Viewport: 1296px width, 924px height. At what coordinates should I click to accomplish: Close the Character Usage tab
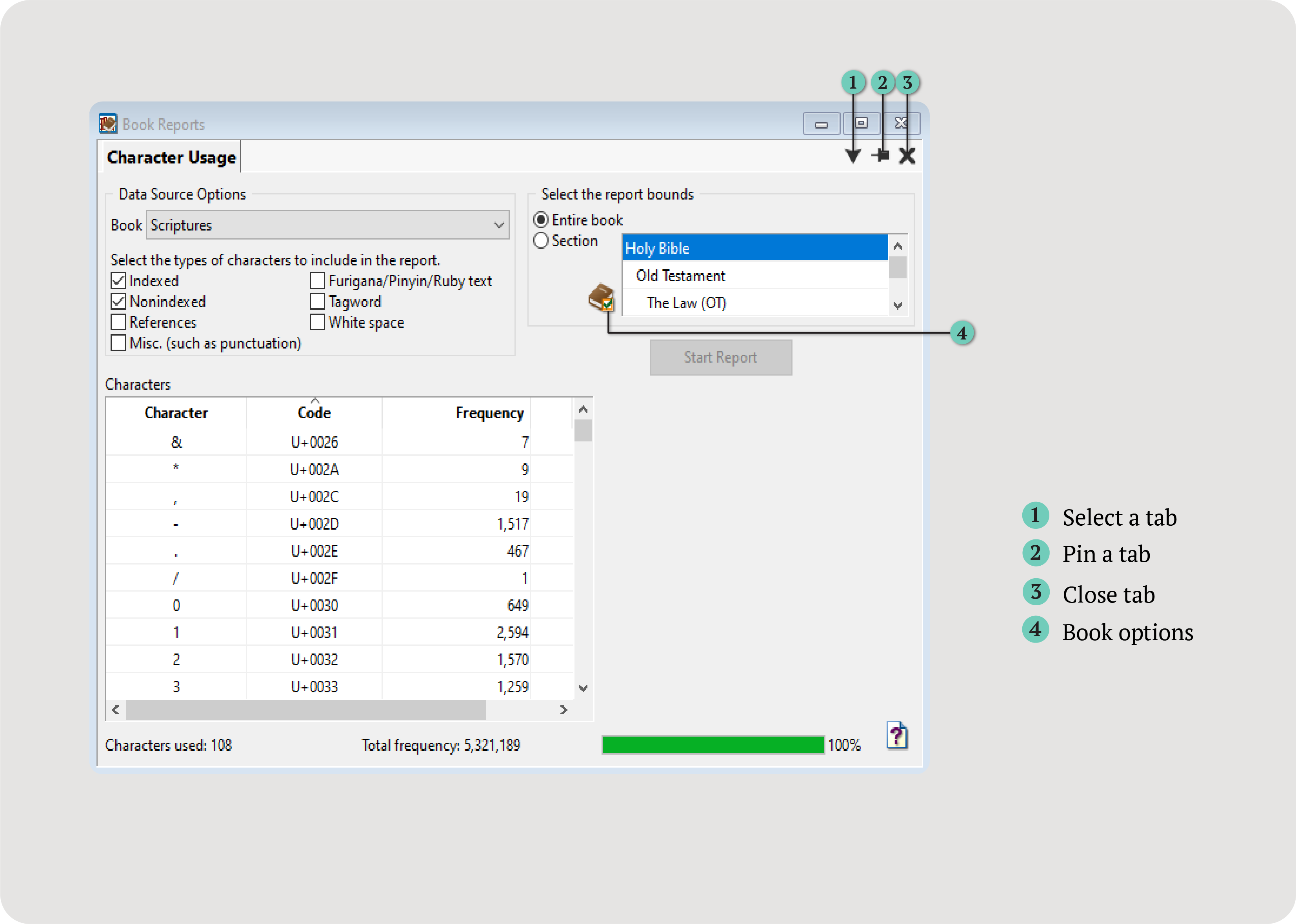pos(907,155)
